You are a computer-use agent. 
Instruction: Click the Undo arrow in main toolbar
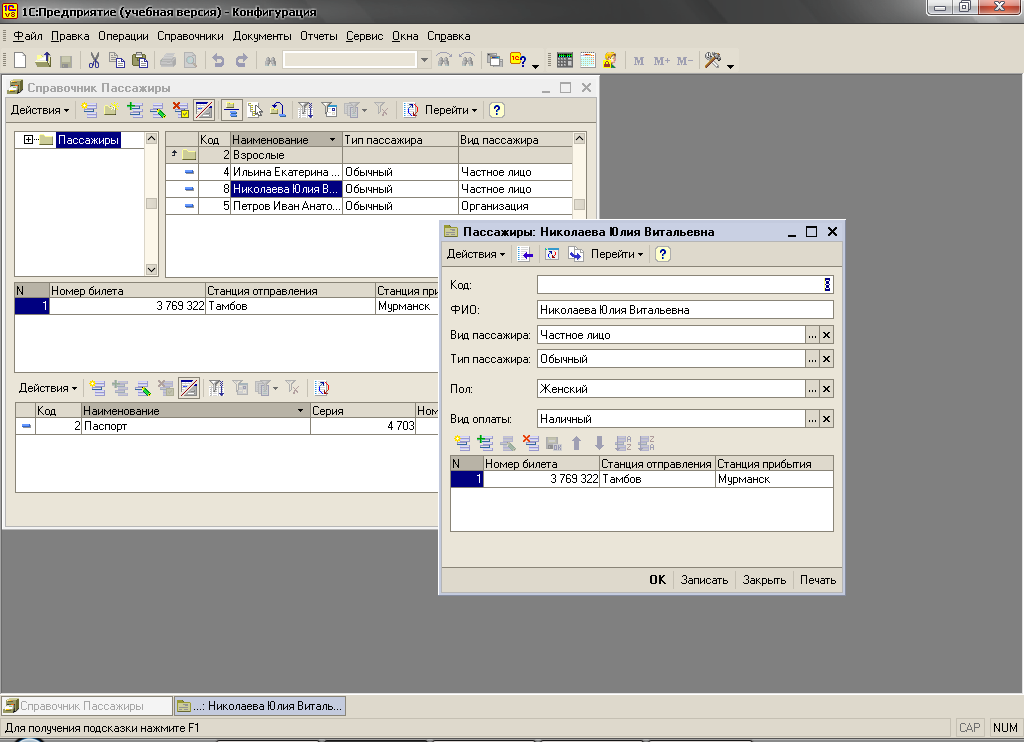[218, 61]
